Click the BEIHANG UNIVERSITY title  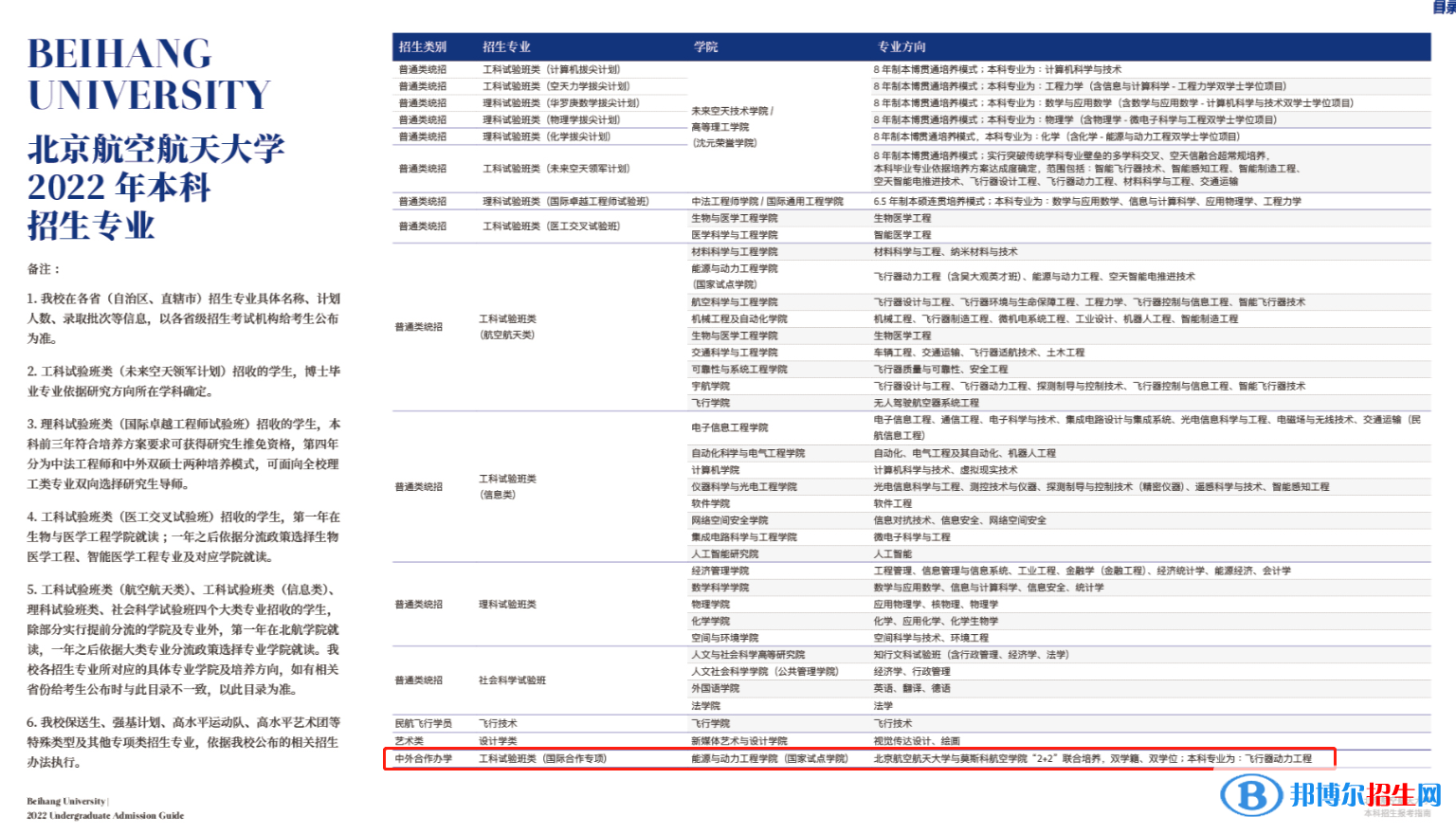tap(149, 74)
